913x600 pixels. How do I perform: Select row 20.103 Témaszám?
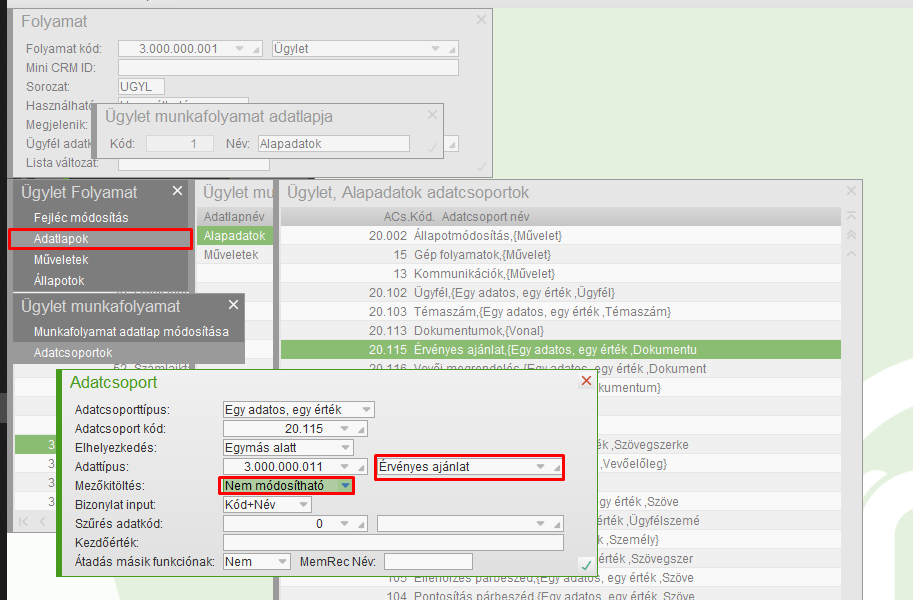561,312
